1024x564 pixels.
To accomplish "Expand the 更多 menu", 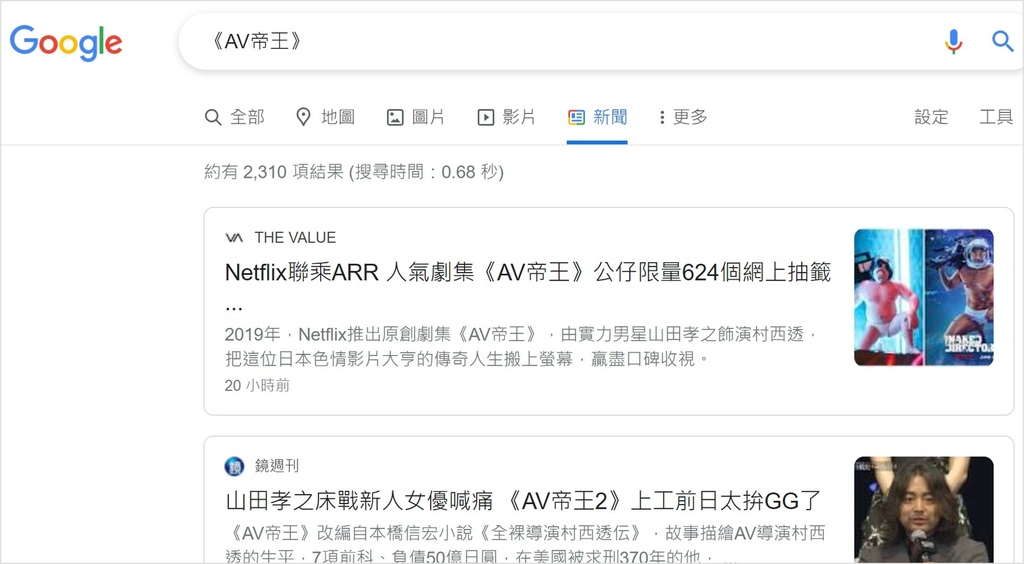I will [x=683, y=117].
